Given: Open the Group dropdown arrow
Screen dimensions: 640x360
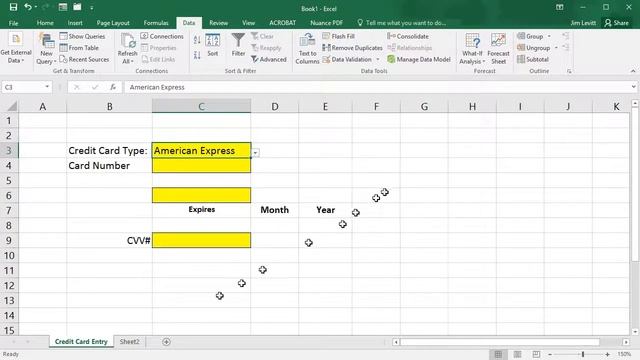Looking at the screenshot, I should tap(549, 36).
